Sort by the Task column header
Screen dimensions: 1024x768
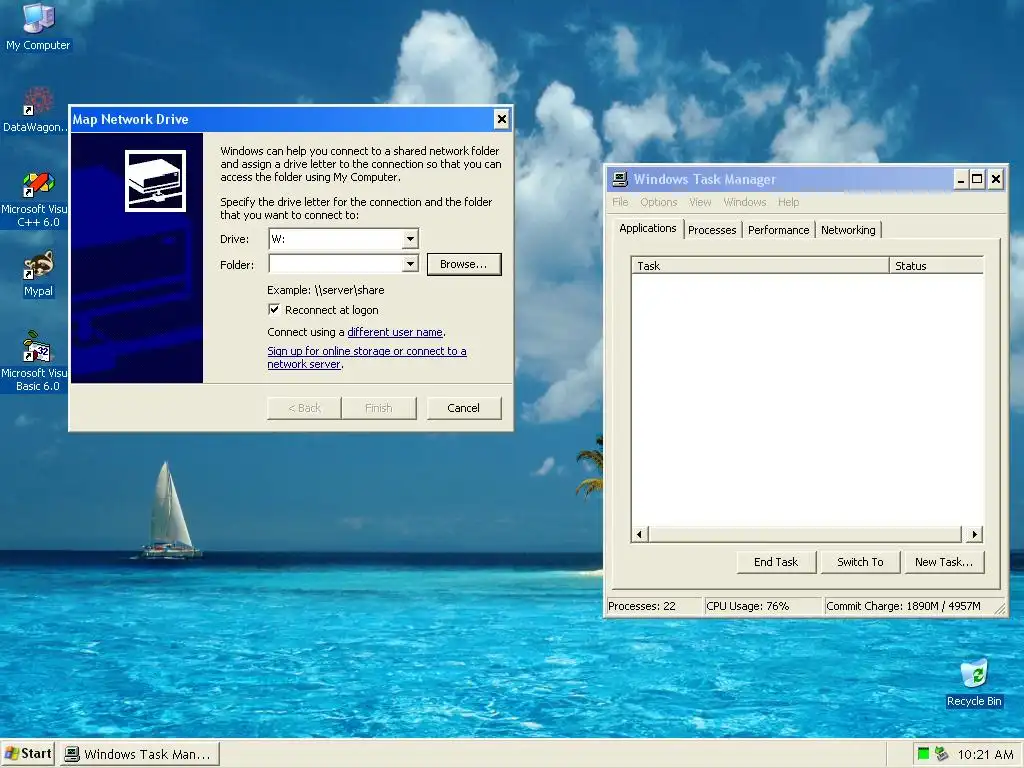[x=760, y=265]
